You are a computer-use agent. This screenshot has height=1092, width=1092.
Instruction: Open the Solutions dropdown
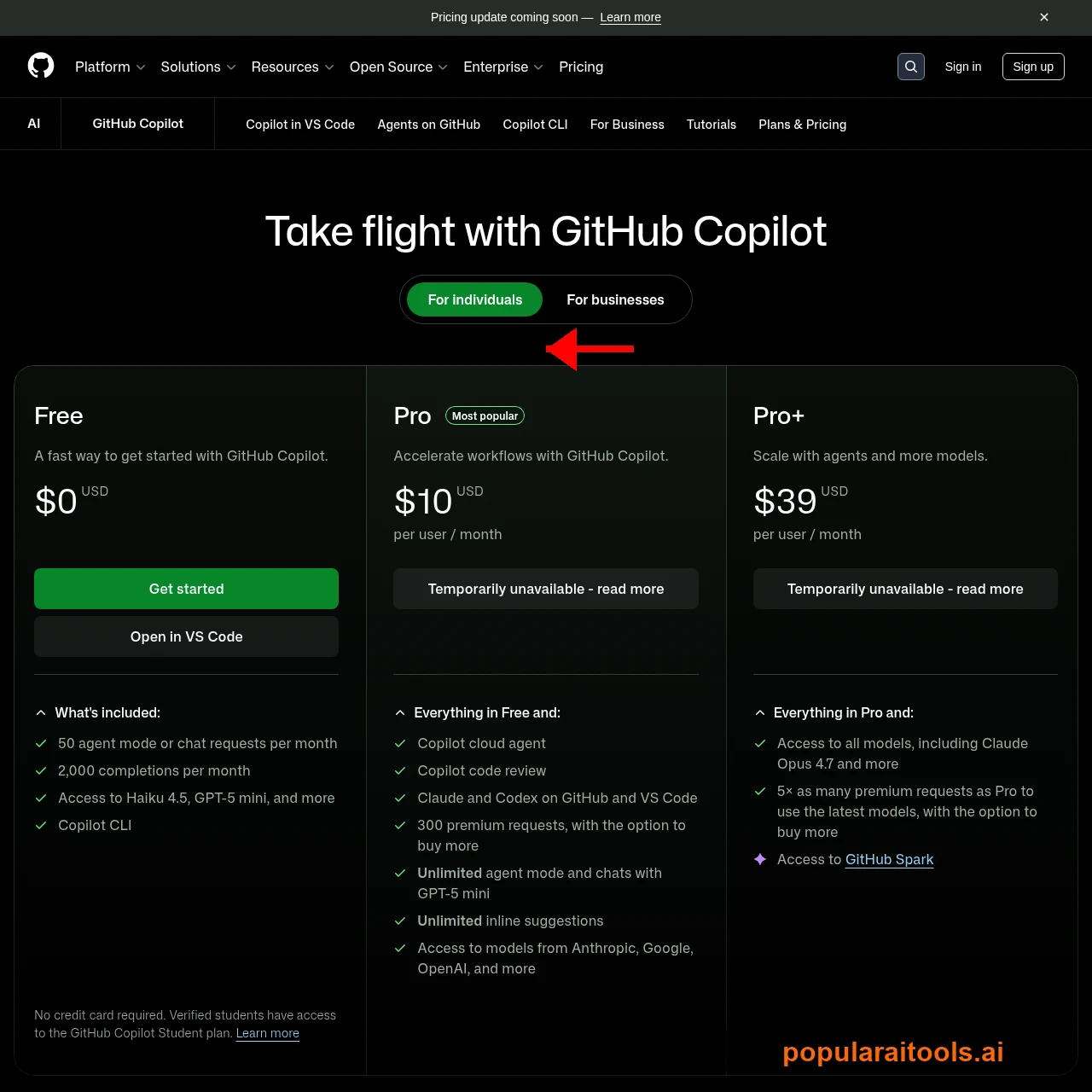[x=197, y=67]
